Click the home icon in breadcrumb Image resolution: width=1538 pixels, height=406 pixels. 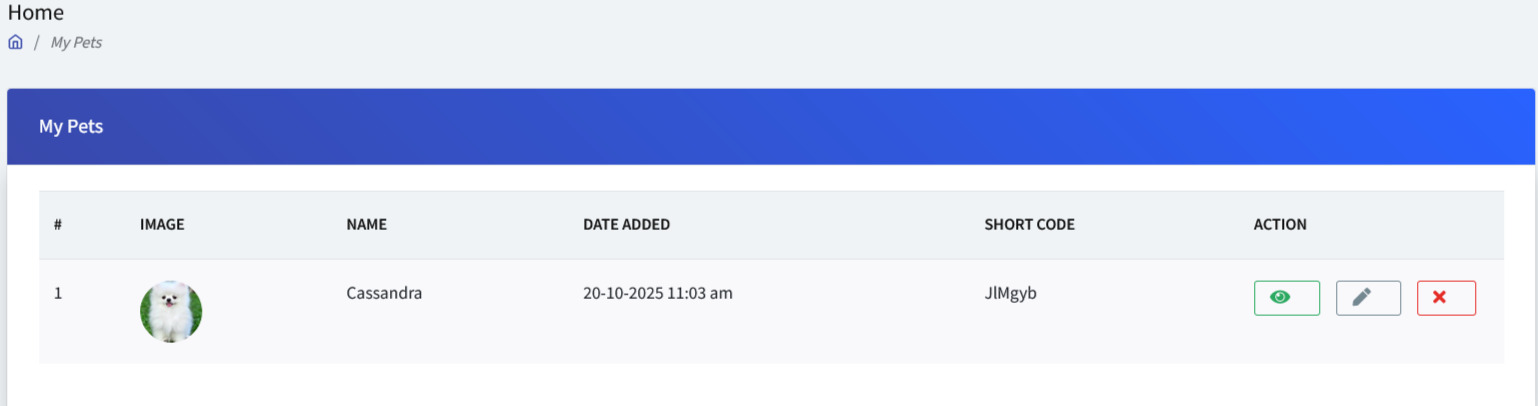[15, 43]
